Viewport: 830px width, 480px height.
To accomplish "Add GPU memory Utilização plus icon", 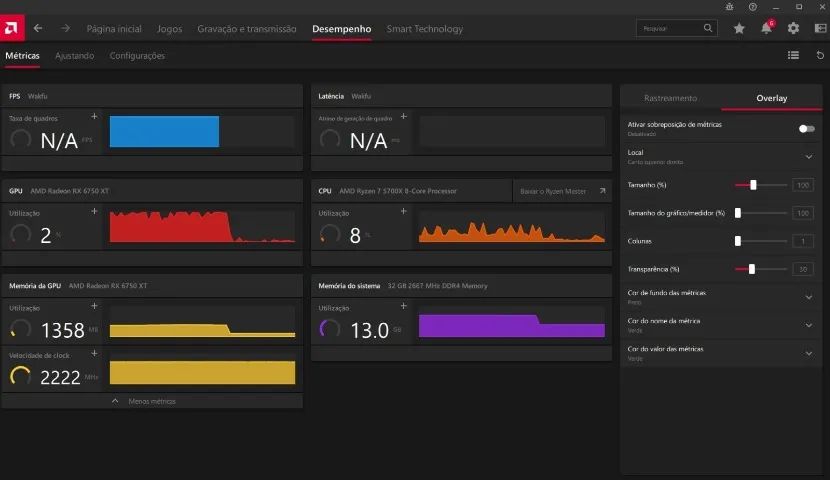I will click(x=94, y=306).
